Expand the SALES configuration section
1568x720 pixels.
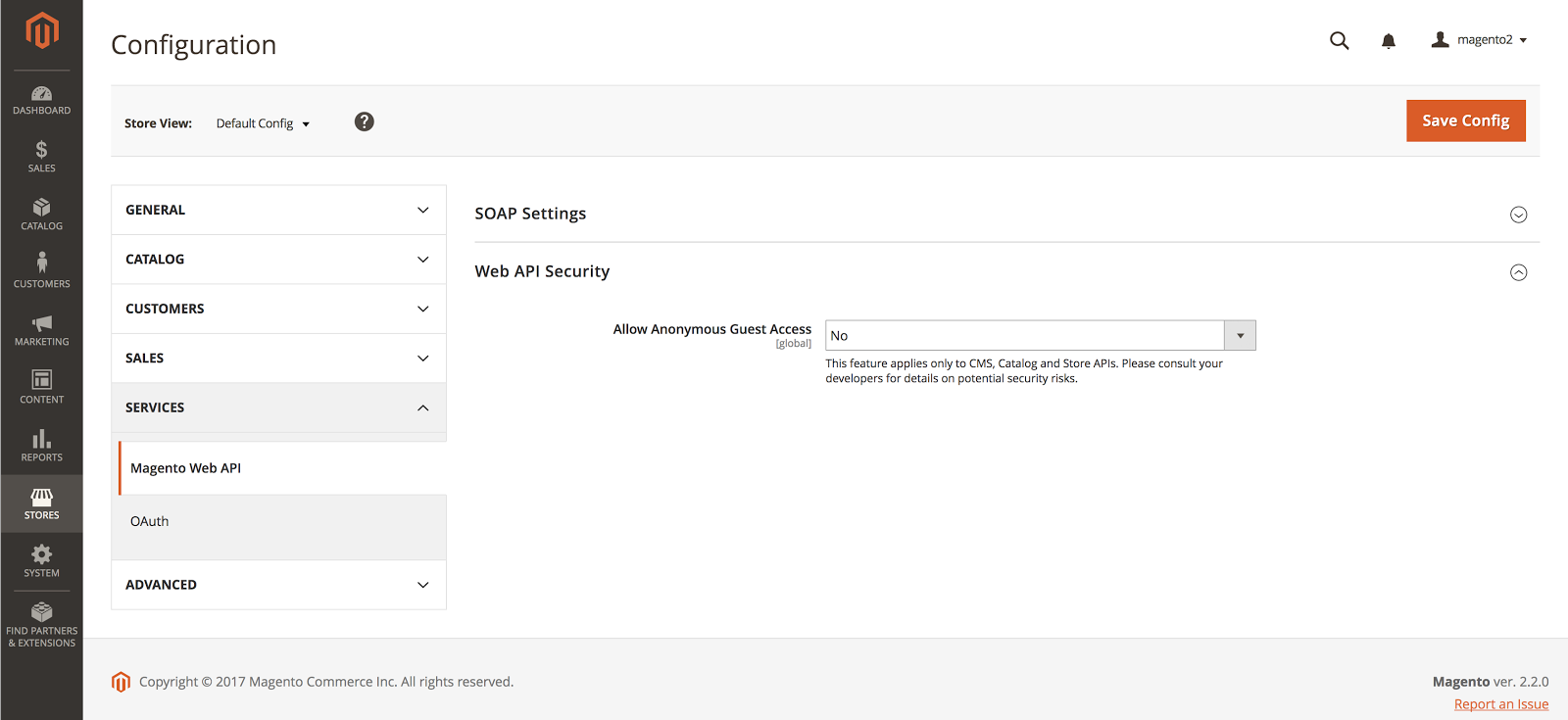tap(278, 359)
